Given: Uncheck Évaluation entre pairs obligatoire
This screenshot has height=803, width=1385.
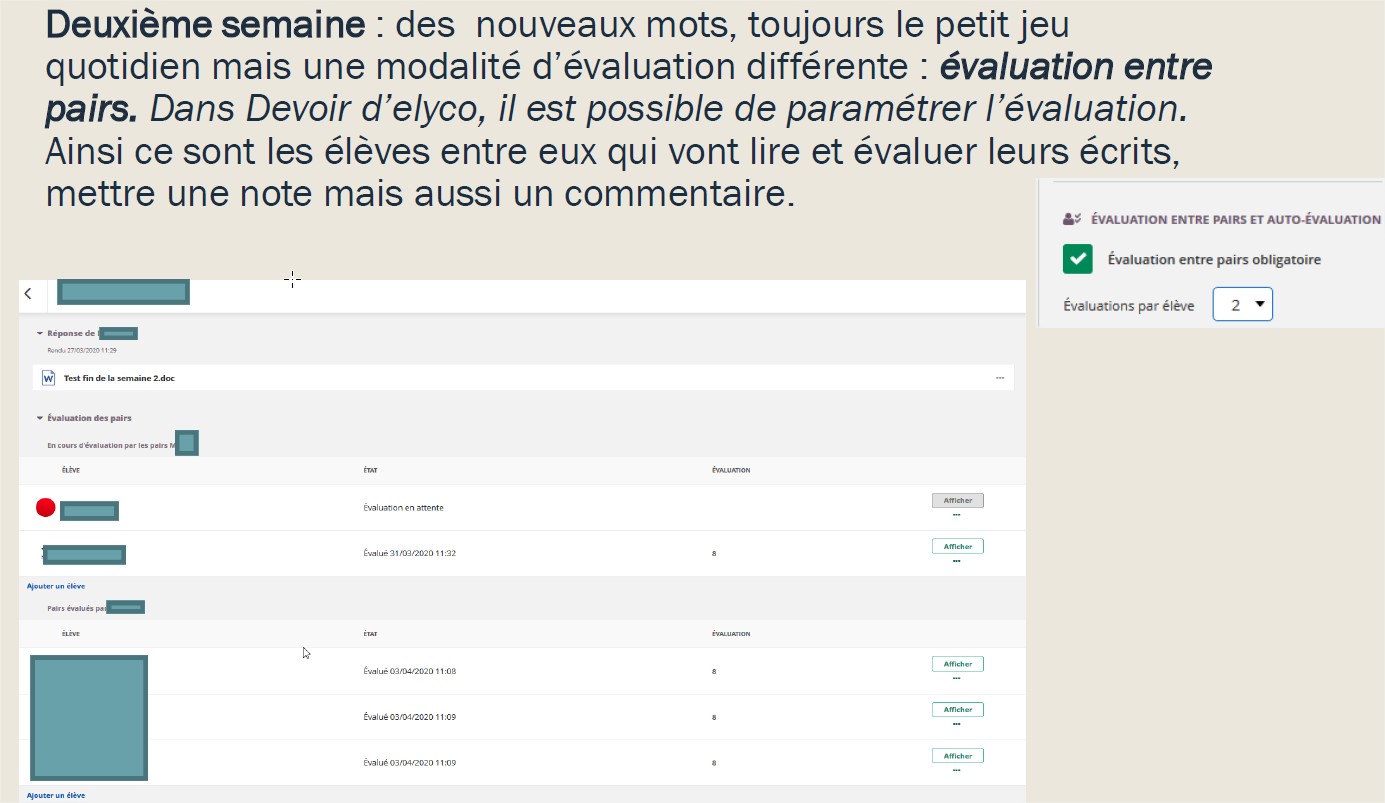Looking at the screenshot, I should 1077,260.
